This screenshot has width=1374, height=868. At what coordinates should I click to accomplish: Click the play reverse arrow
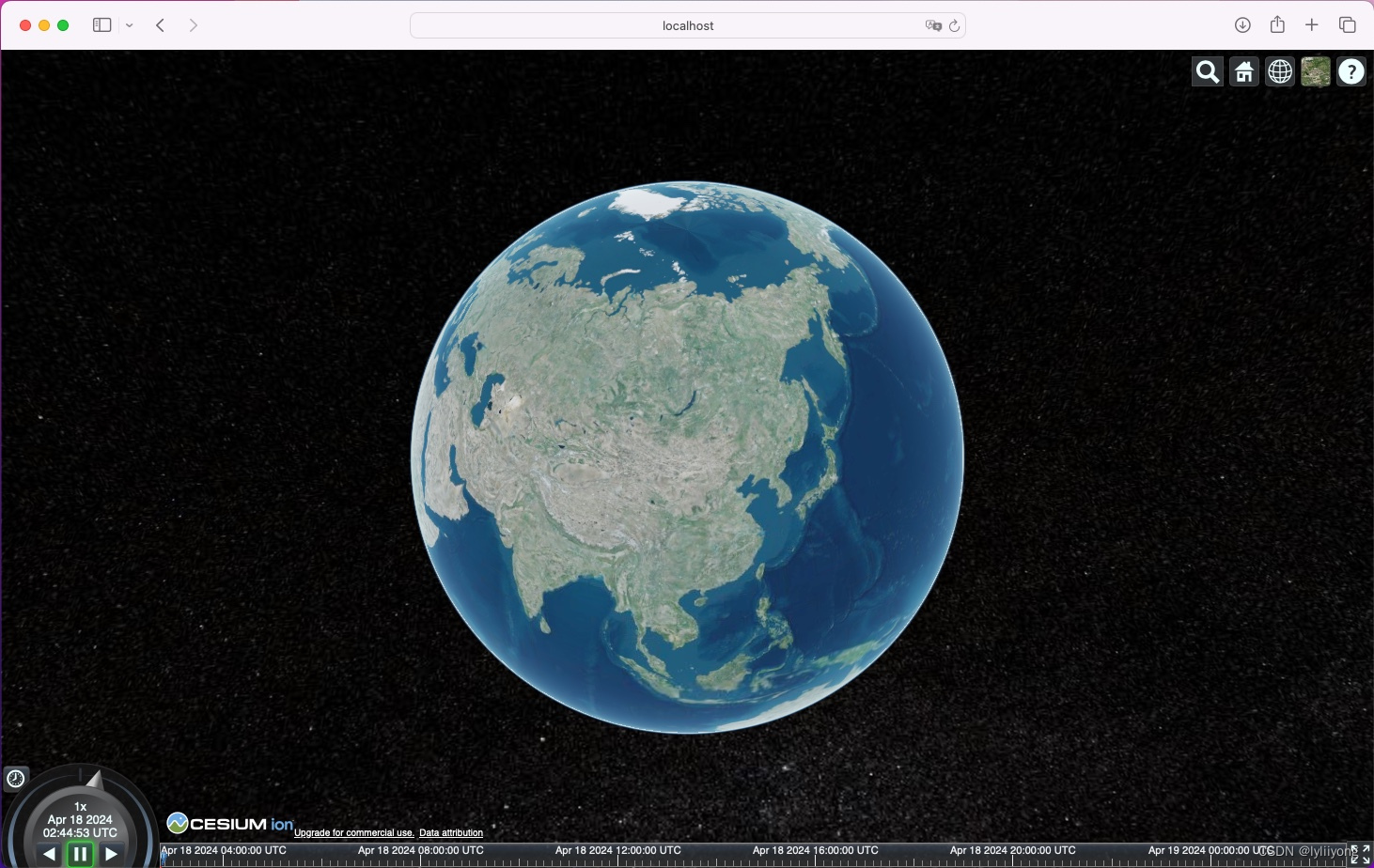coord(49,854)
